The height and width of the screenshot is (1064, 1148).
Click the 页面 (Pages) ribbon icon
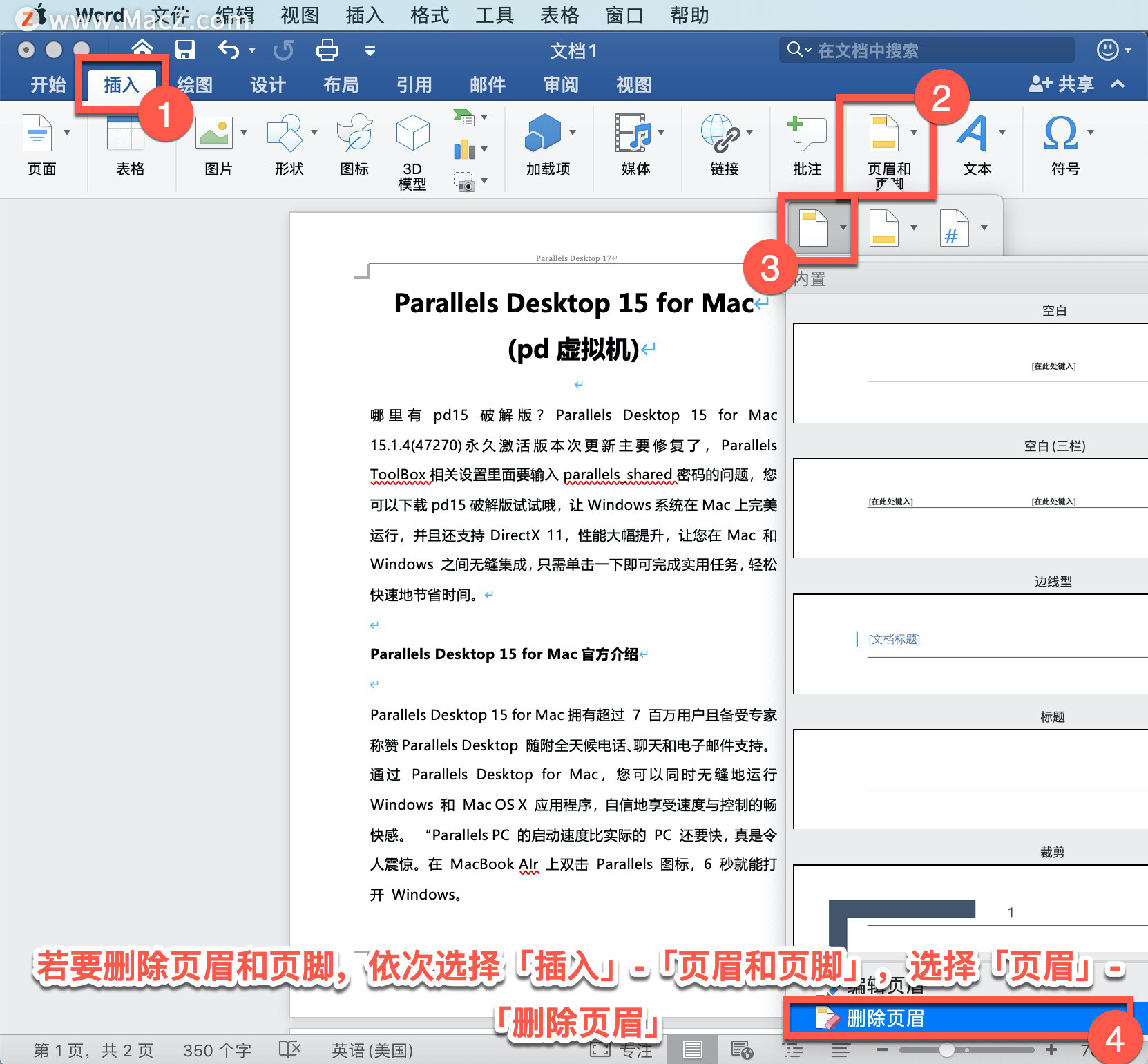point(37,133)
